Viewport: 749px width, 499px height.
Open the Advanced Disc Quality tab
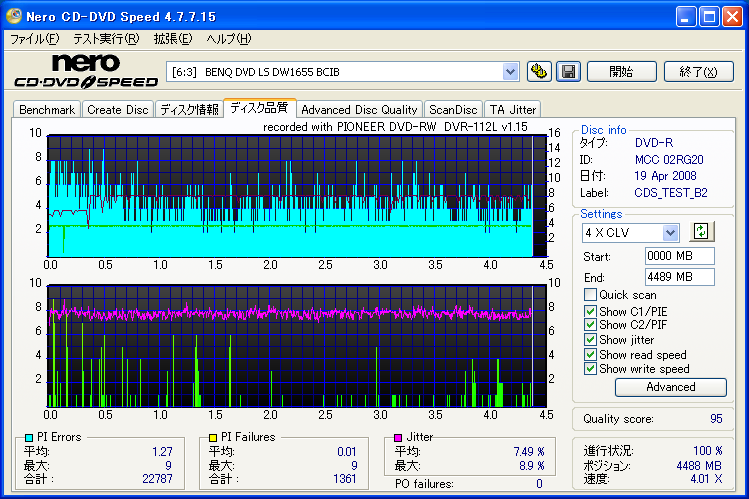tap(359, 110)
